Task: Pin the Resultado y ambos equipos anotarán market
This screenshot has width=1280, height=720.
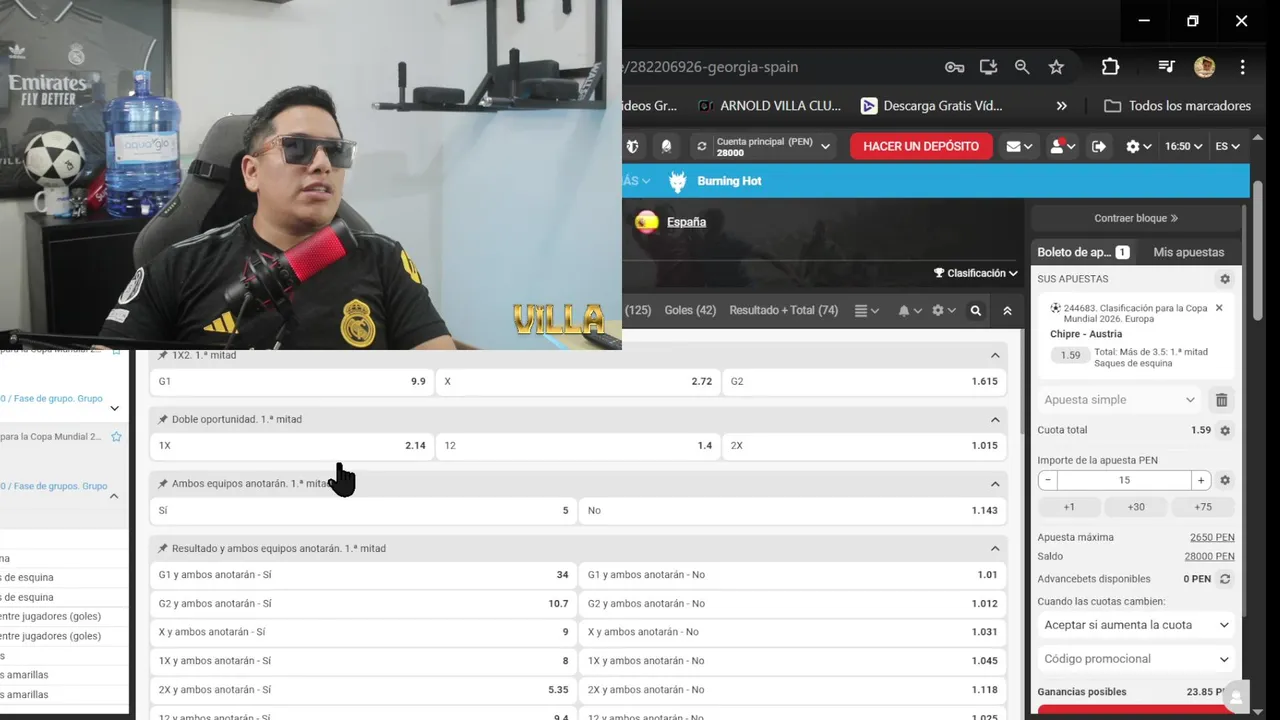Action: [163, 548]
